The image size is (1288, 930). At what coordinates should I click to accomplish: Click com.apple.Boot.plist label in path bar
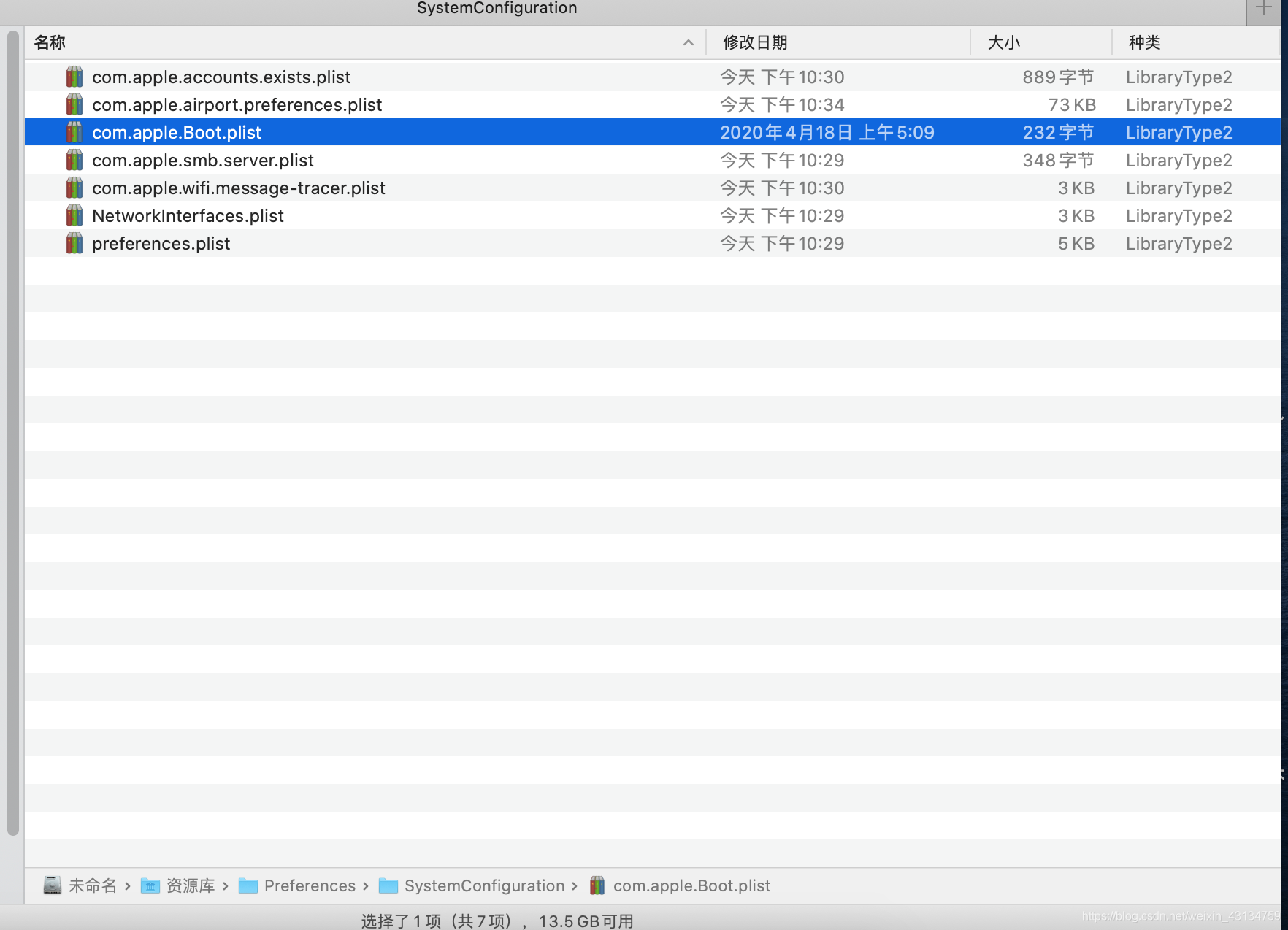691,885
